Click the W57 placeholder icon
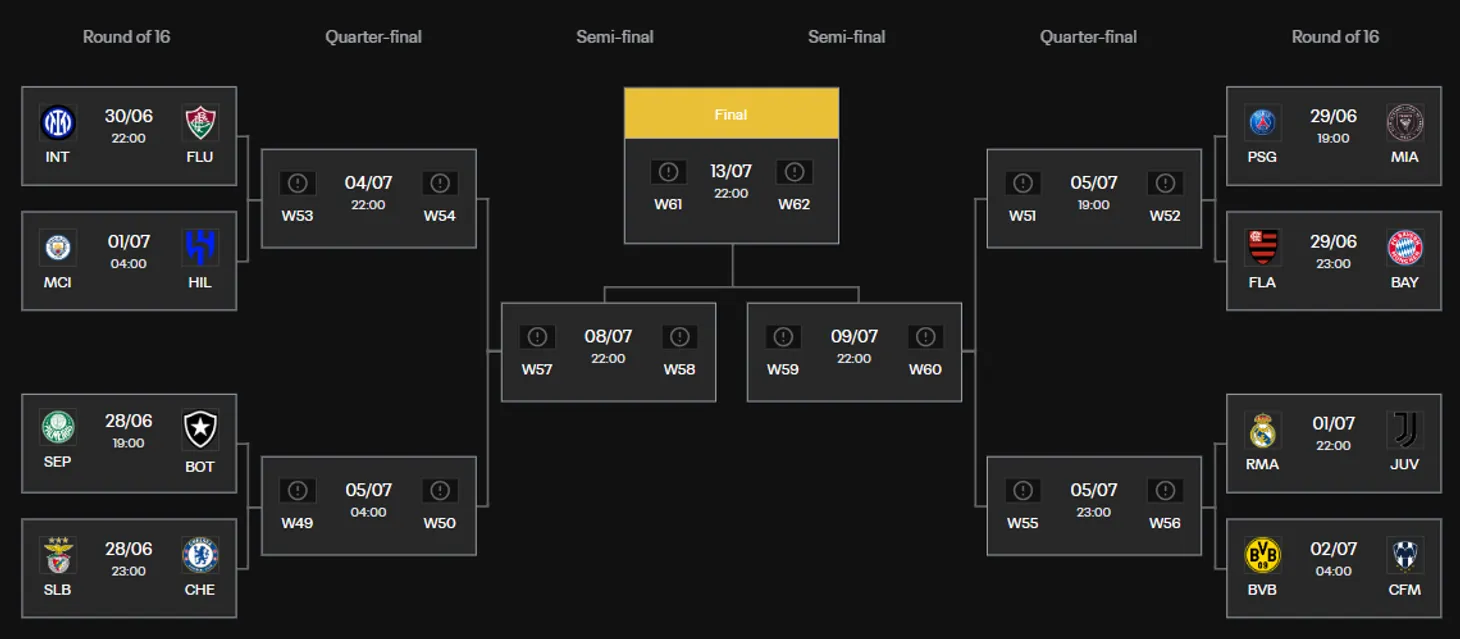The image size is (1460, 639). tap(537, 337)
